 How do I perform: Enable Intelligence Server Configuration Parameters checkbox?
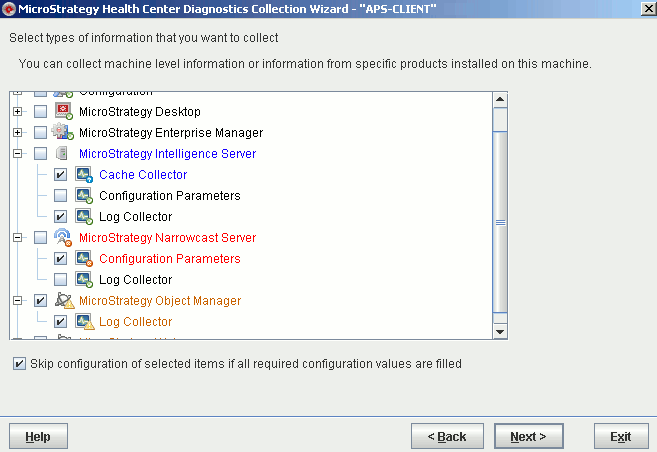tap(61, 196)
